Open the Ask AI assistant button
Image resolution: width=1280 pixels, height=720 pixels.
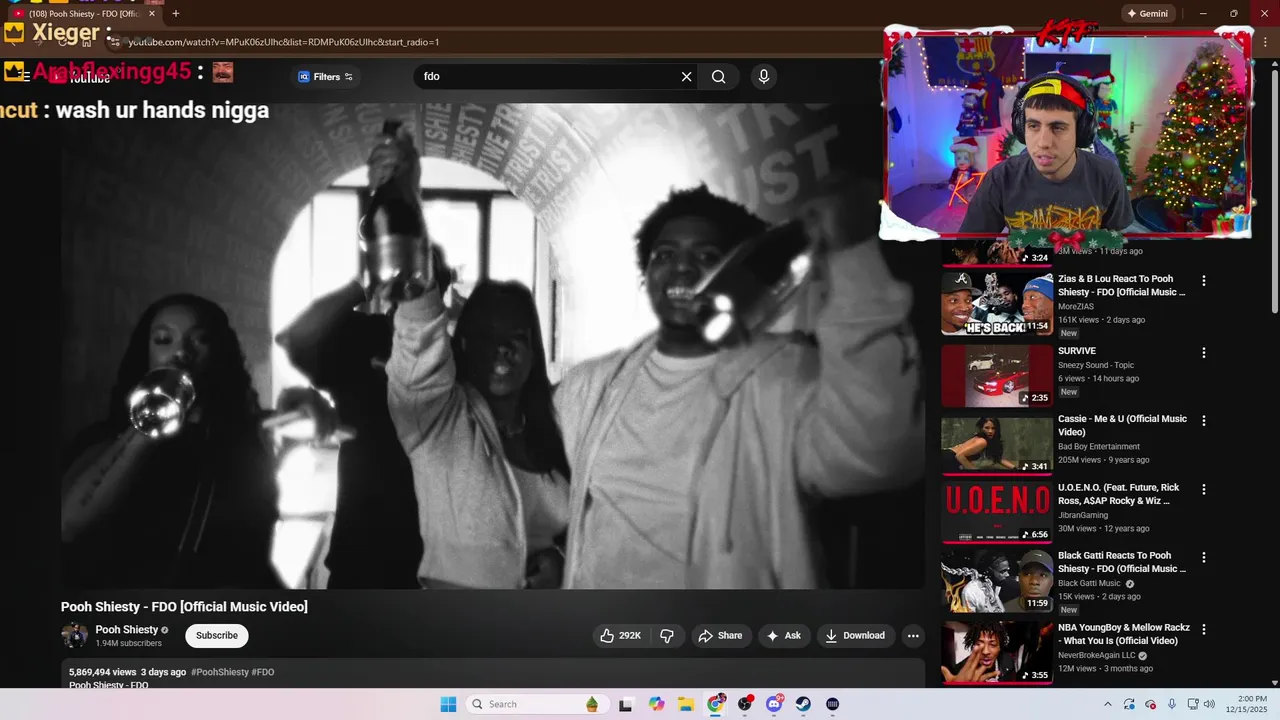pyautogui.click(x=783, y=636)
